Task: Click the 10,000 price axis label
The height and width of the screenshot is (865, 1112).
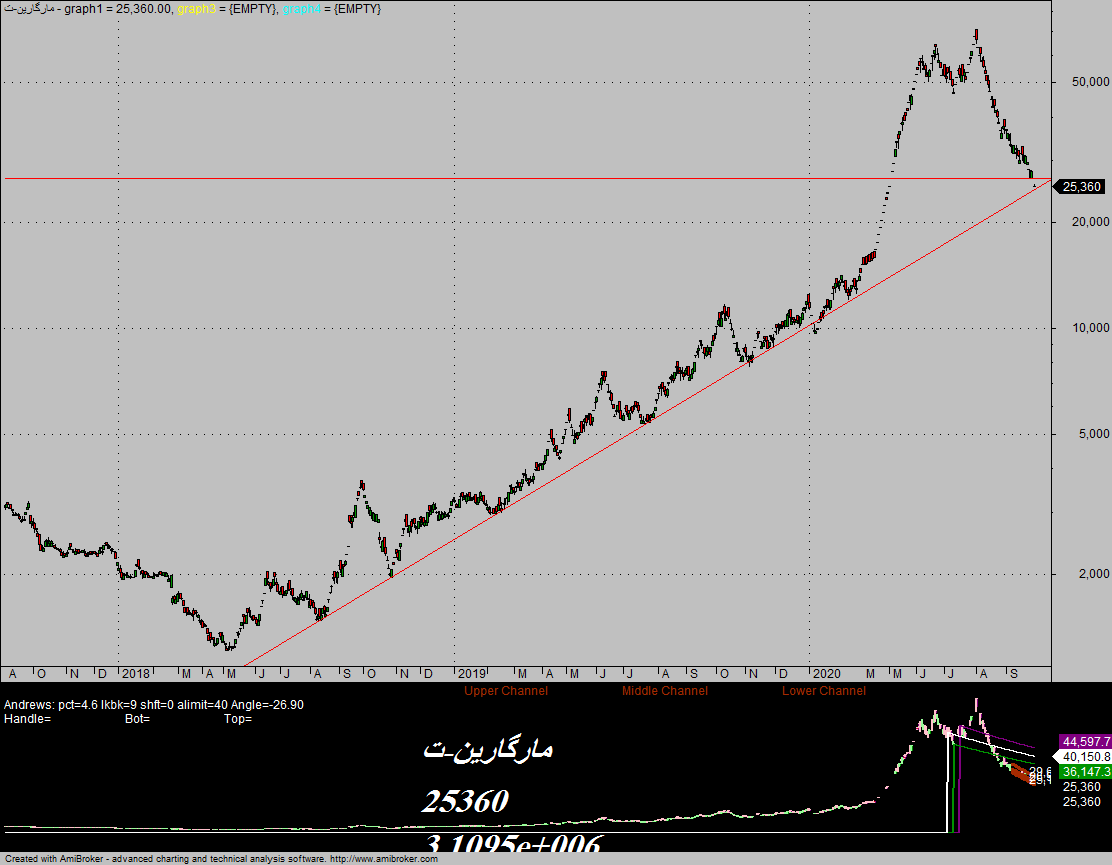Action: (x=1090, y=328)
